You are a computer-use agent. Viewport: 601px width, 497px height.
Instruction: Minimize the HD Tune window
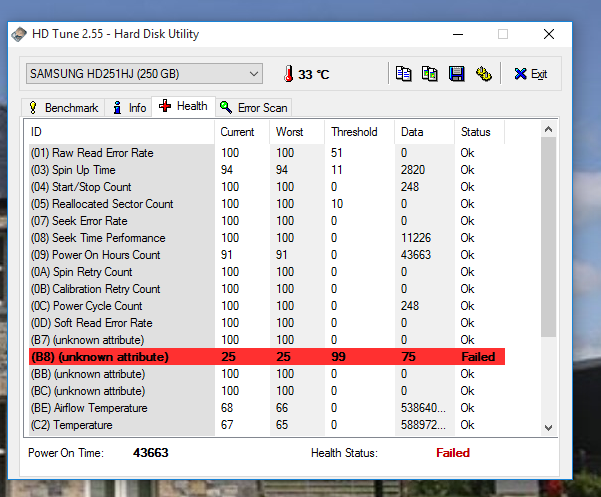[x=458, y=34]
